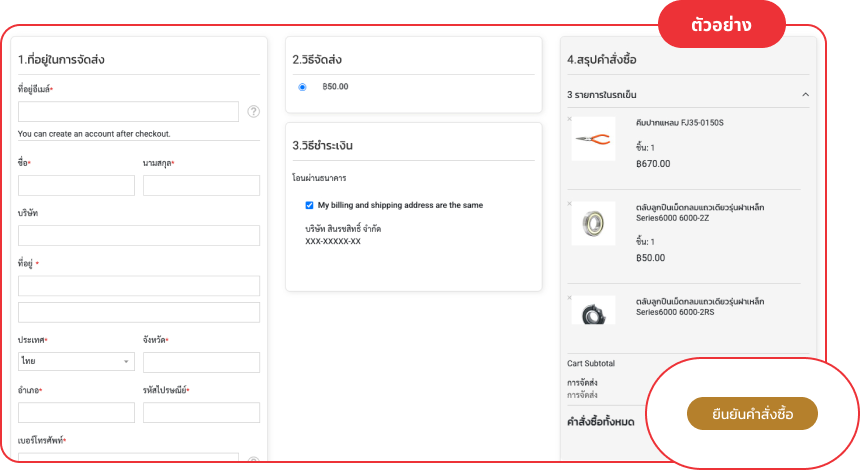The height and width of the screenshot is (470, 860).
Task: Open the ประเทศ country dropdown showing ไทย
Action: (x=76, y=361)
